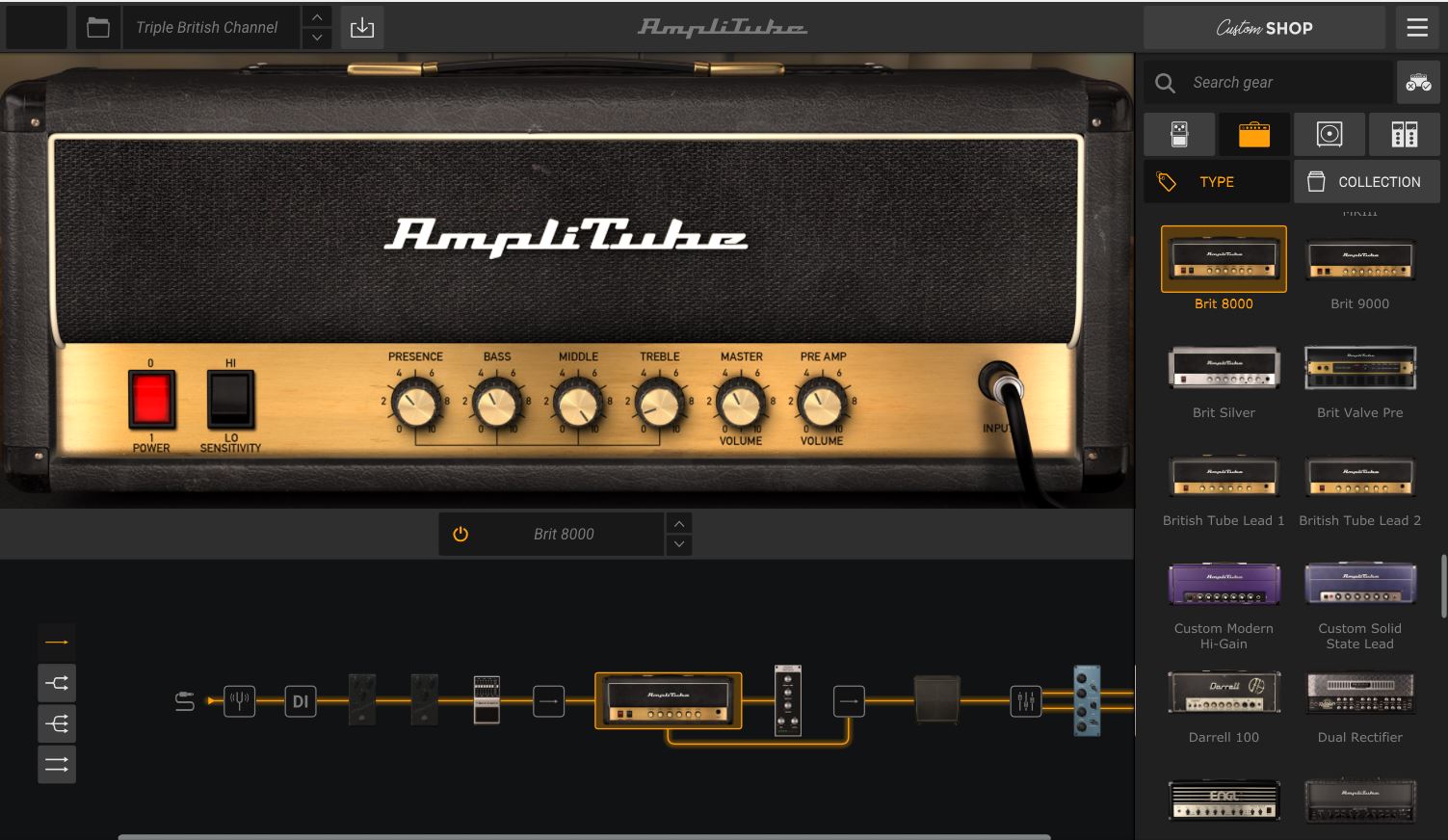Switch to next amp model arrow
This screenshot has width=1448, height=840.
[679, 545]
